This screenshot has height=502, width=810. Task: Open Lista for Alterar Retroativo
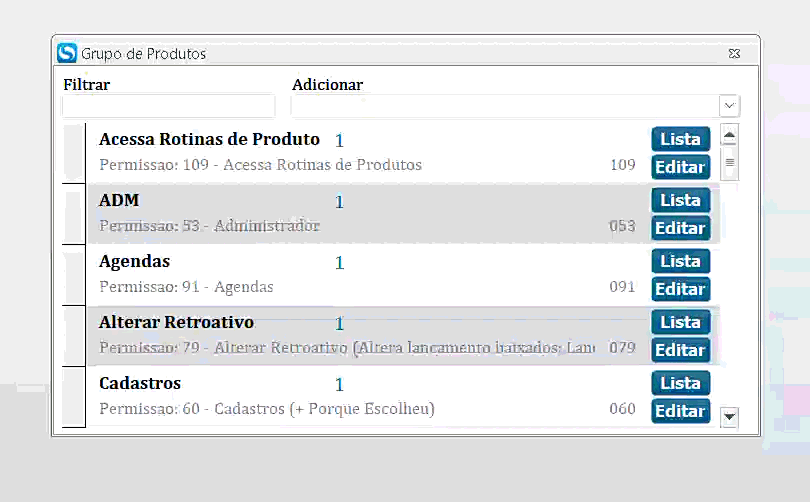point(680,322)
